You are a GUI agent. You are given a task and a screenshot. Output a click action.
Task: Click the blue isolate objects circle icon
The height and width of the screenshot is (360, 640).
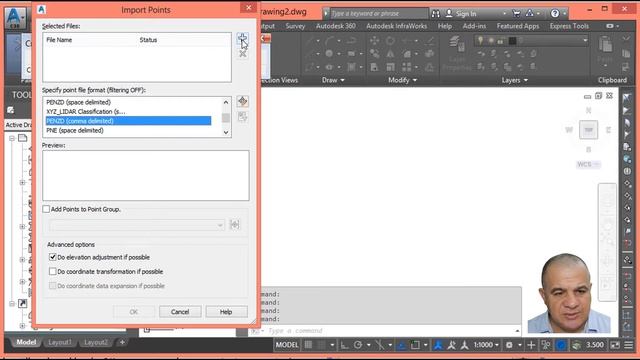point(561,345)
